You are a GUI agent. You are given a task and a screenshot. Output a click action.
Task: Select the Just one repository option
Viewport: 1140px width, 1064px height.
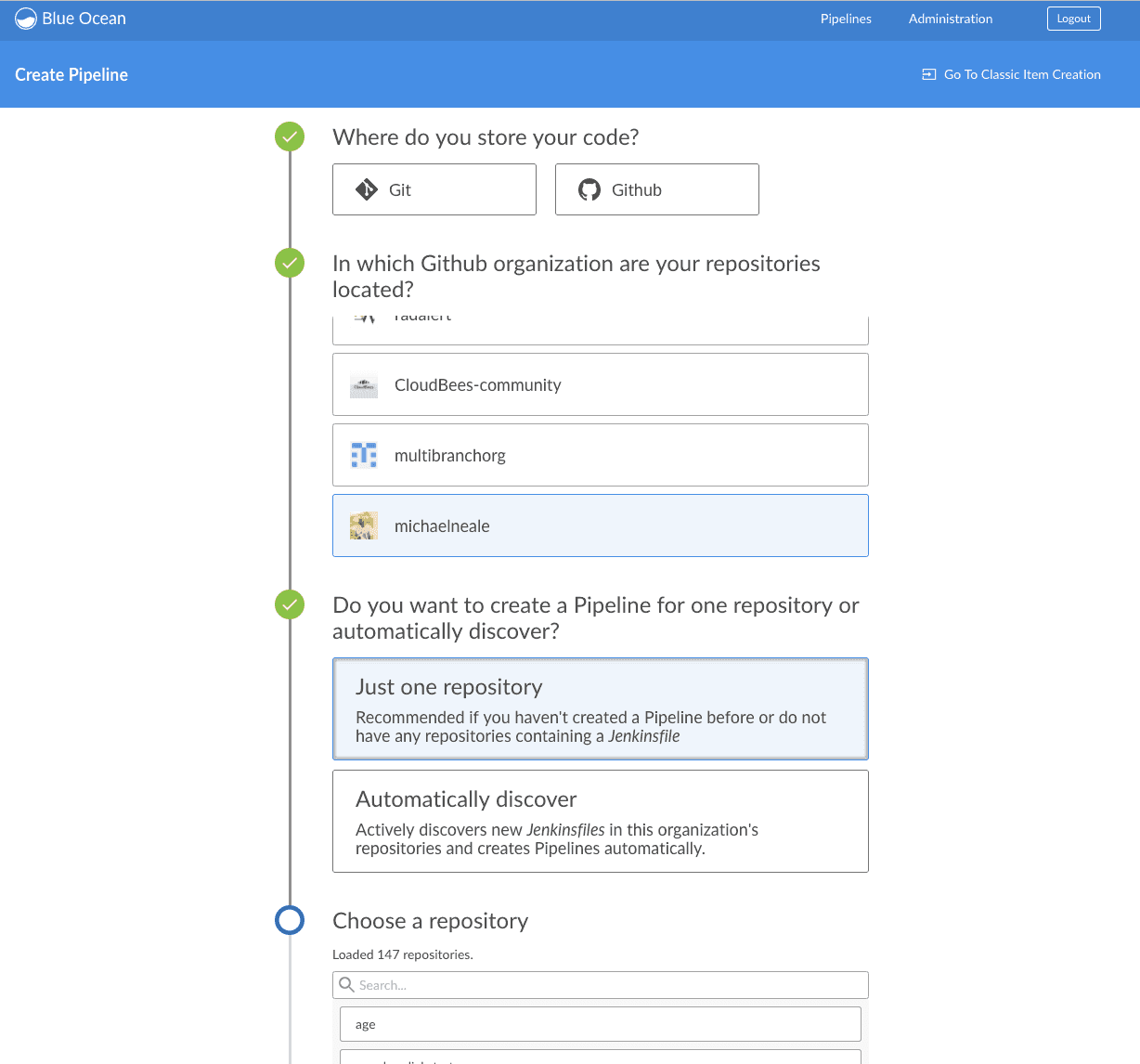(x=600, y=707)
